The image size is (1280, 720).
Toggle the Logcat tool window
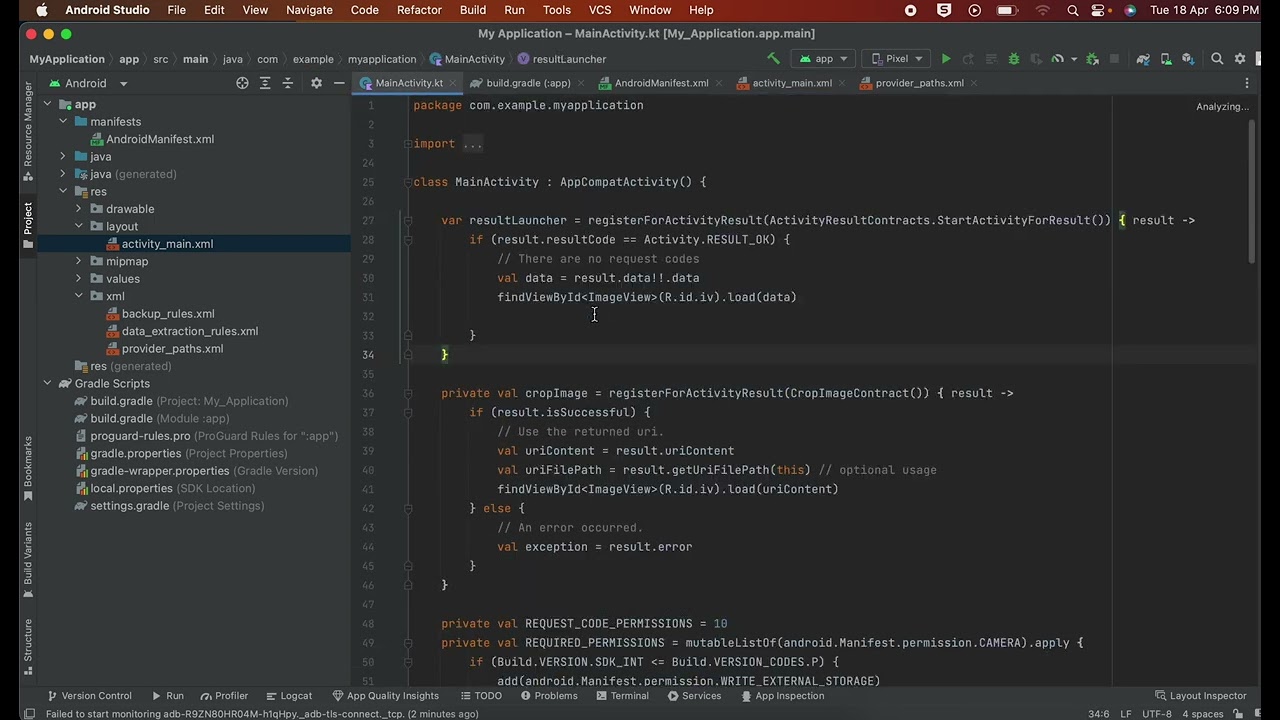pyautogui.click(x=288, y=696)
